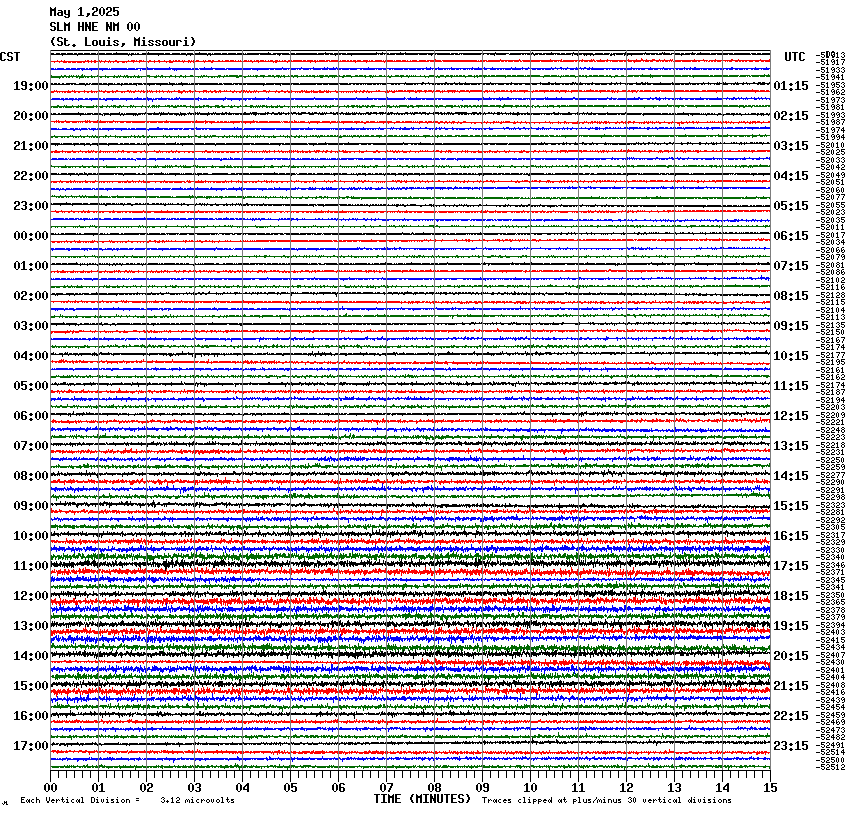Viewport: 850px width, 814px height.
Task: Click the 06:15 UTC time label
Action: tap(791, 236)
